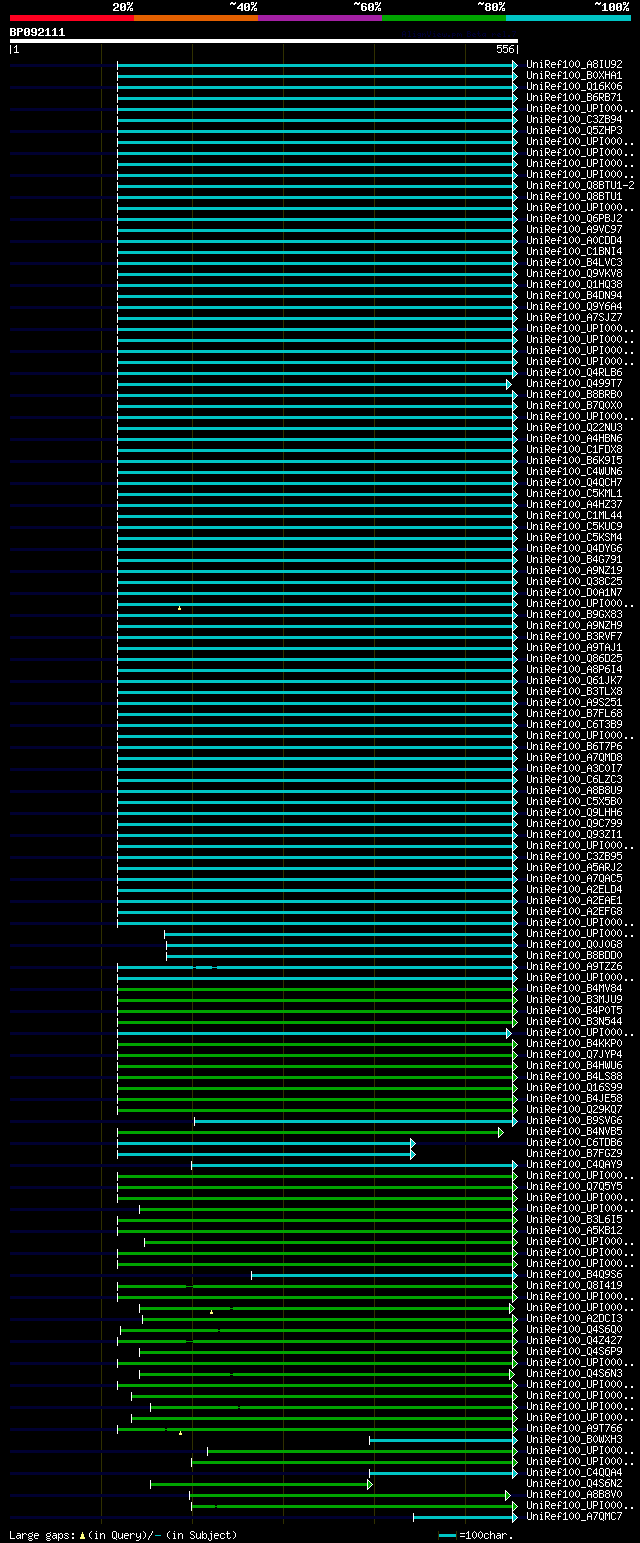Click the green arrowhead of UniRef100_B4NVB5 alignment
Image resolution: width=640 pixels, height=1543 pixels.
[x=501, y=1132]
